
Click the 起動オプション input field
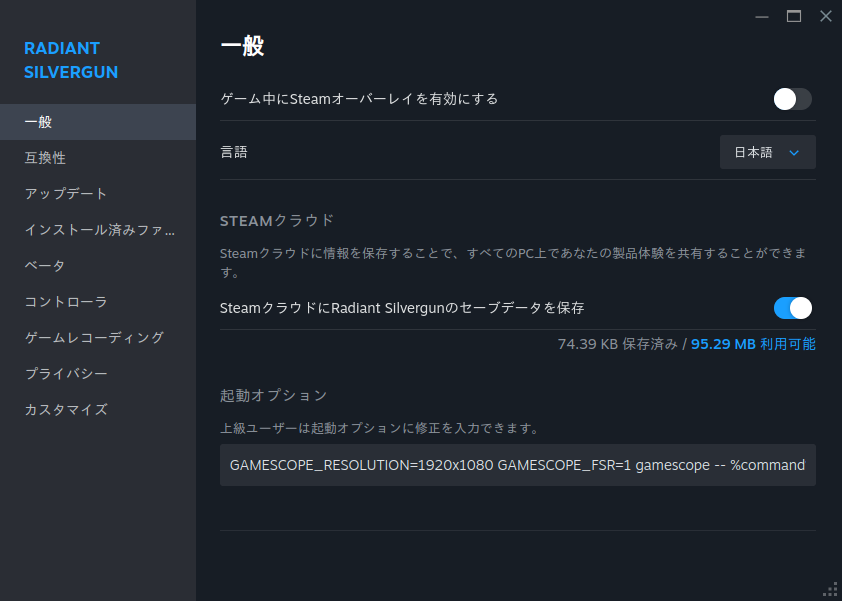(x=518, y=464)
